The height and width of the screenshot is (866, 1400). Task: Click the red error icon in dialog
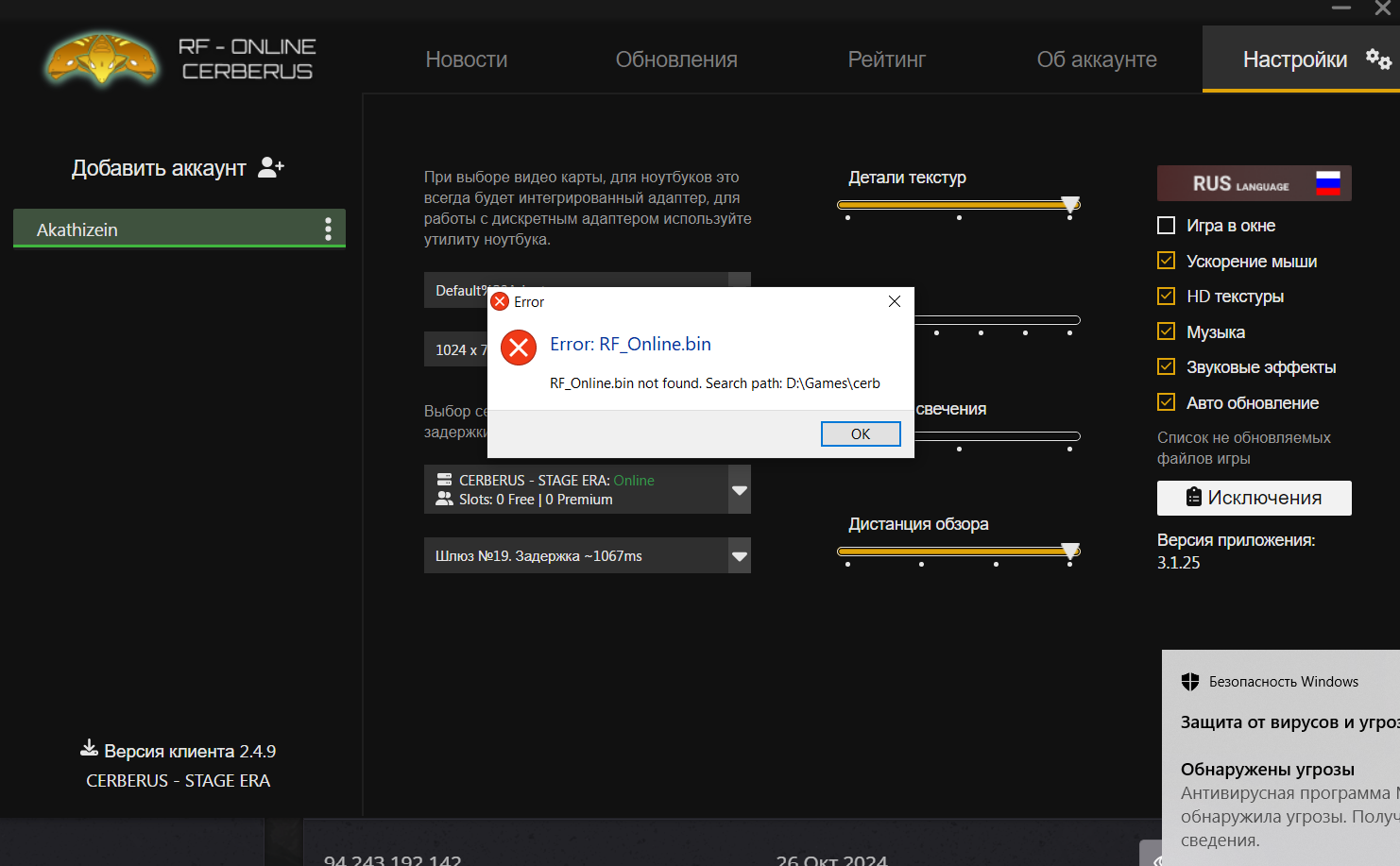click(518, 348)
